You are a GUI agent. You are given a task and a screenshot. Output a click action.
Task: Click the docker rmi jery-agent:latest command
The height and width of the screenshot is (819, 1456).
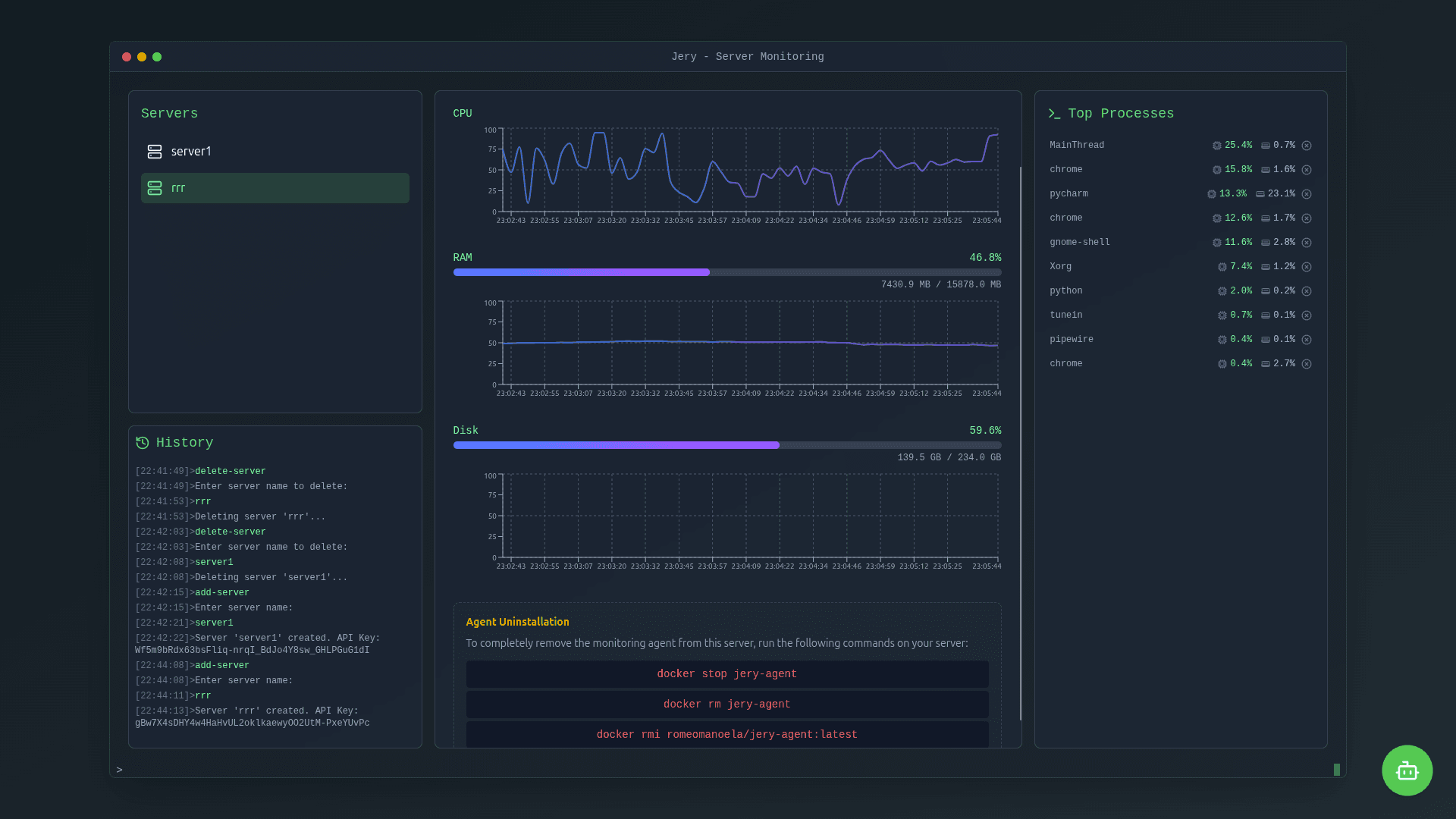coord(726,735)
